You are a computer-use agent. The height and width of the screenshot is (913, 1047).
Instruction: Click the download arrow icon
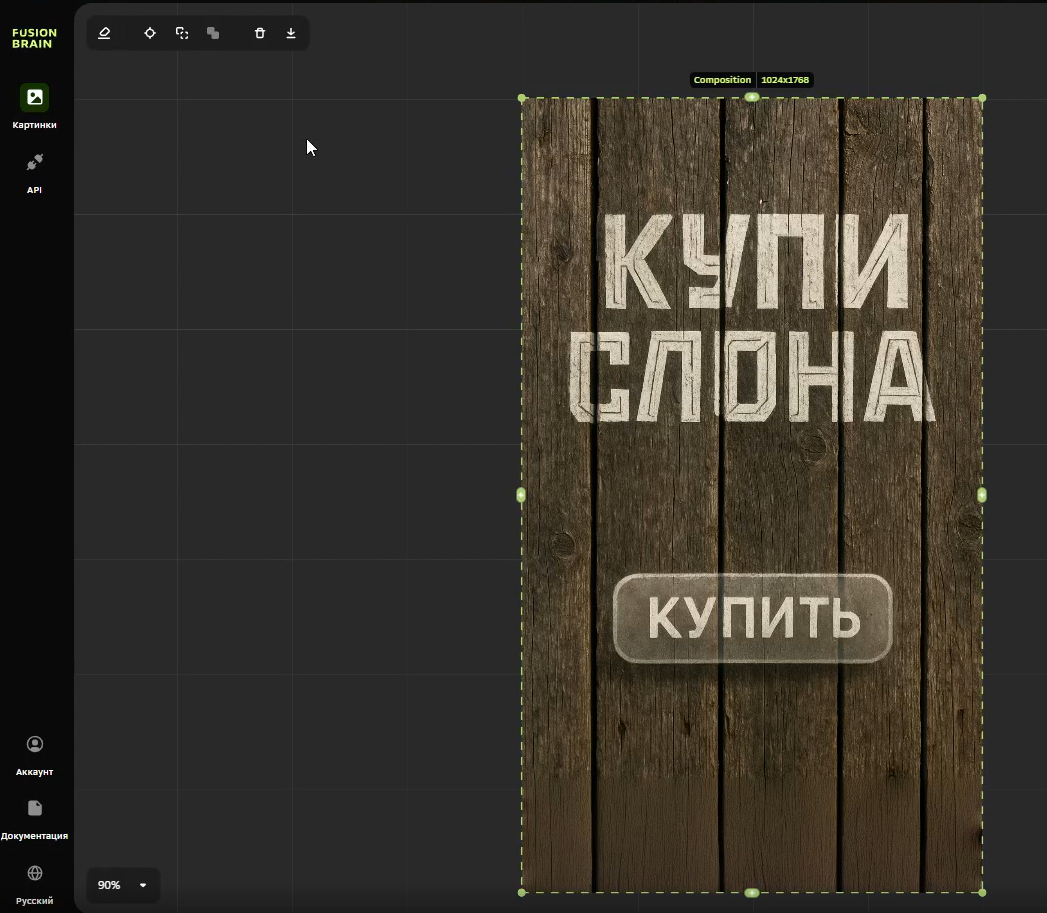(x=291, y=33)
